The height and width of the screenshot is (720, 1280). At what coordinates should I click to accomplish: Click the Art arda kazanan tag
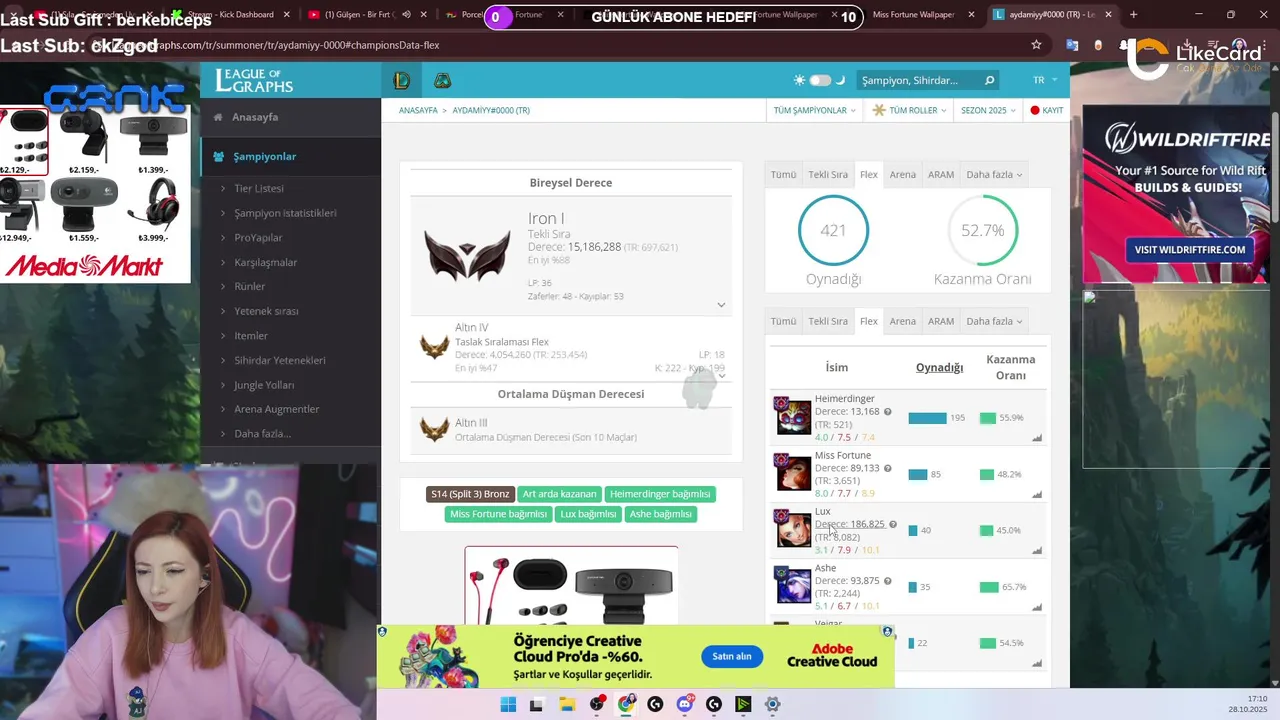click(x=559, y=494)
